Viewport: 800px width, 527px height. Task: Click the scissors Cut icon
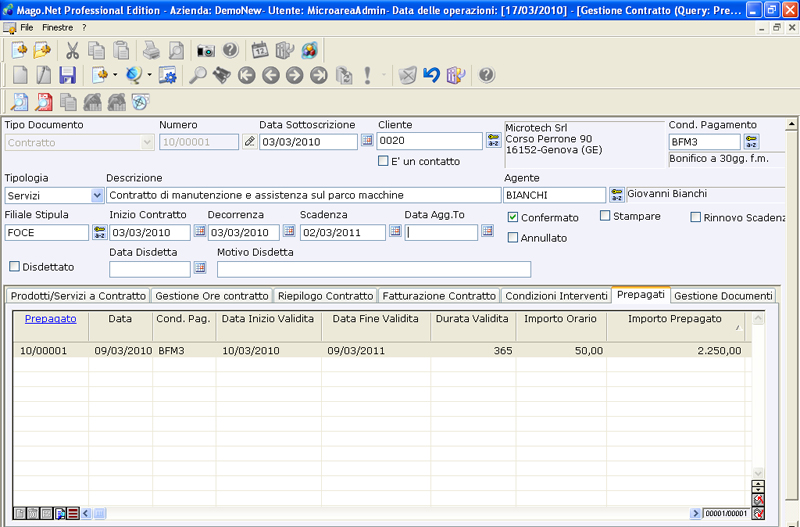point(72,50)
